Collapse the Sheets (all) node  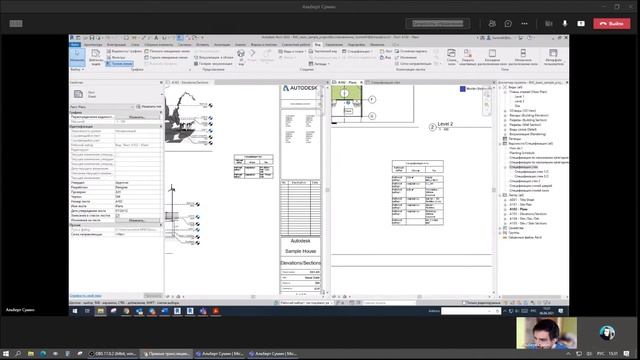click(x=500, y=195)
